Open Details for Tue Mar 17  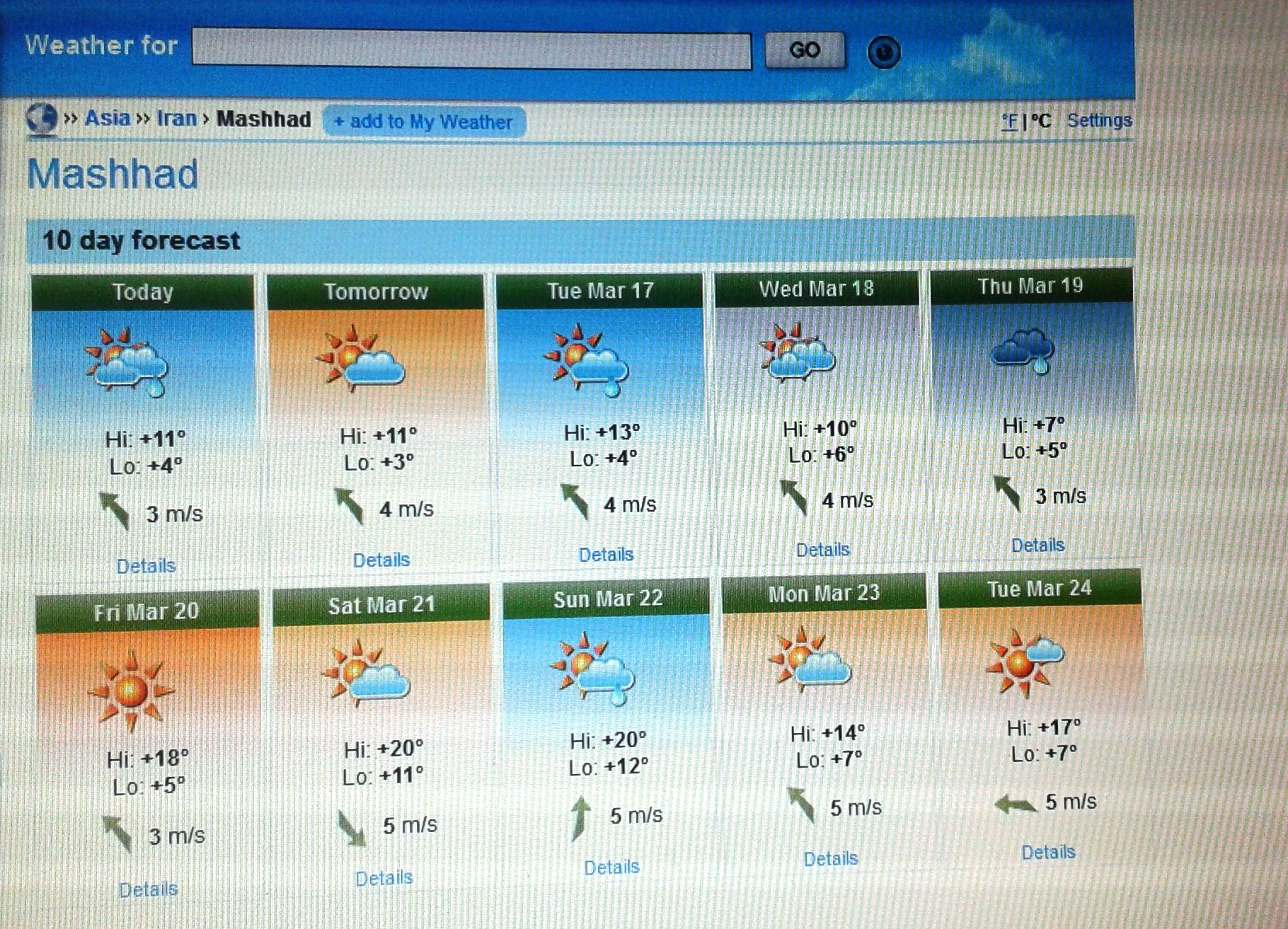606,555
